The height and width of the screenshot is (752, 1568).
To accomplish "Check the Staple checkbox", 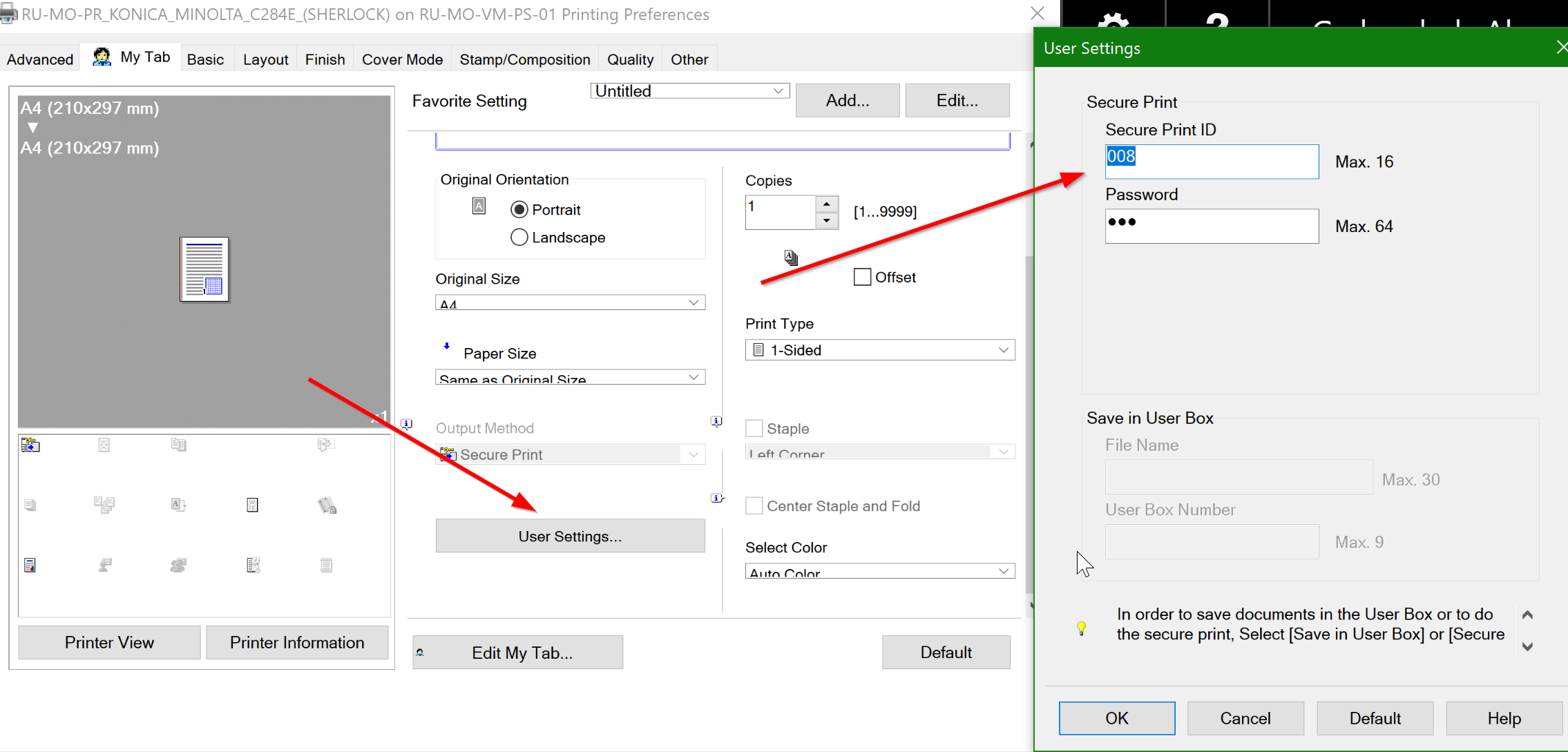I will [x=754, y=428].
